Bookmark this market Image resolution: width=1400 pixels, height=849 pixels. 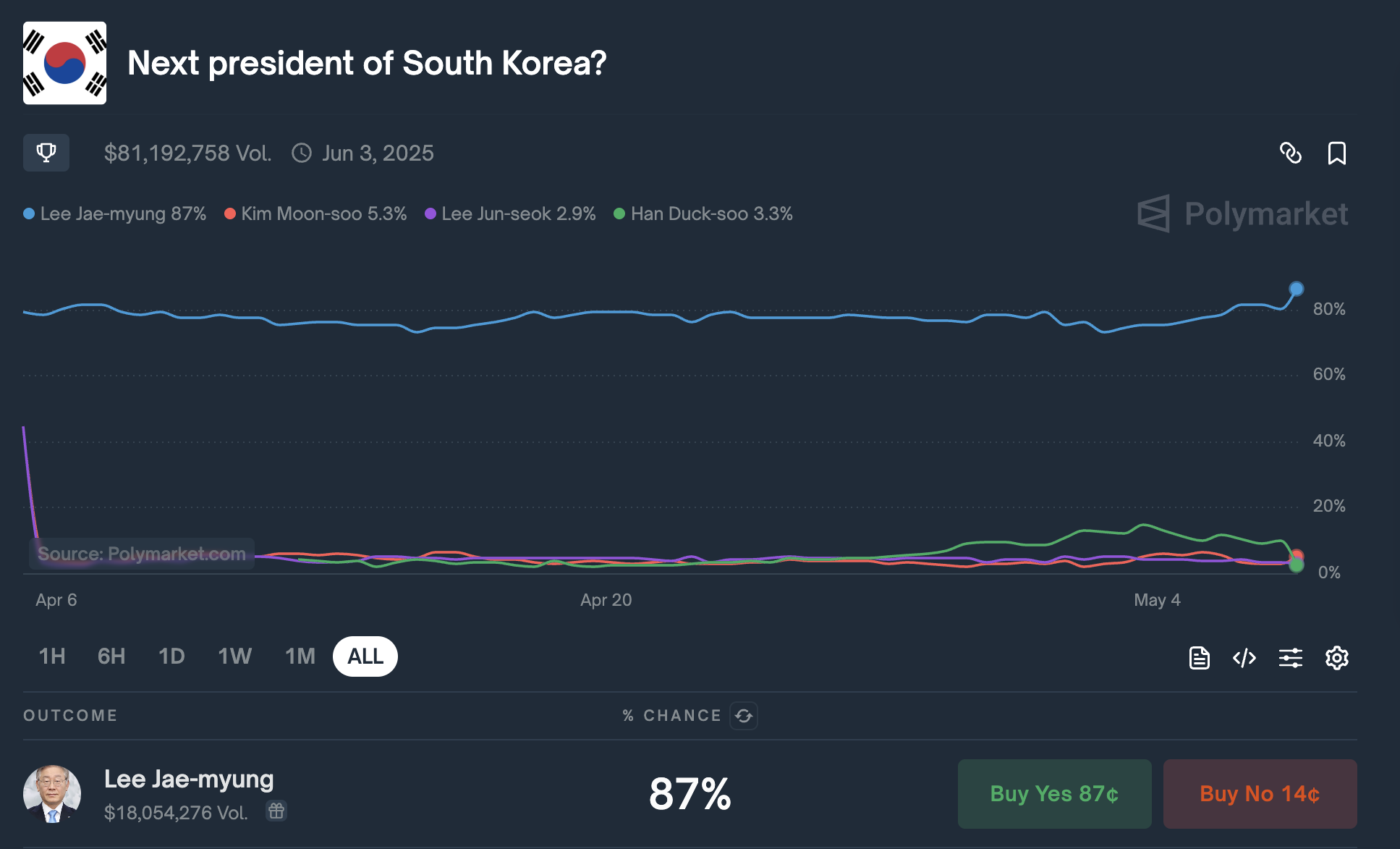(1337, 153)
